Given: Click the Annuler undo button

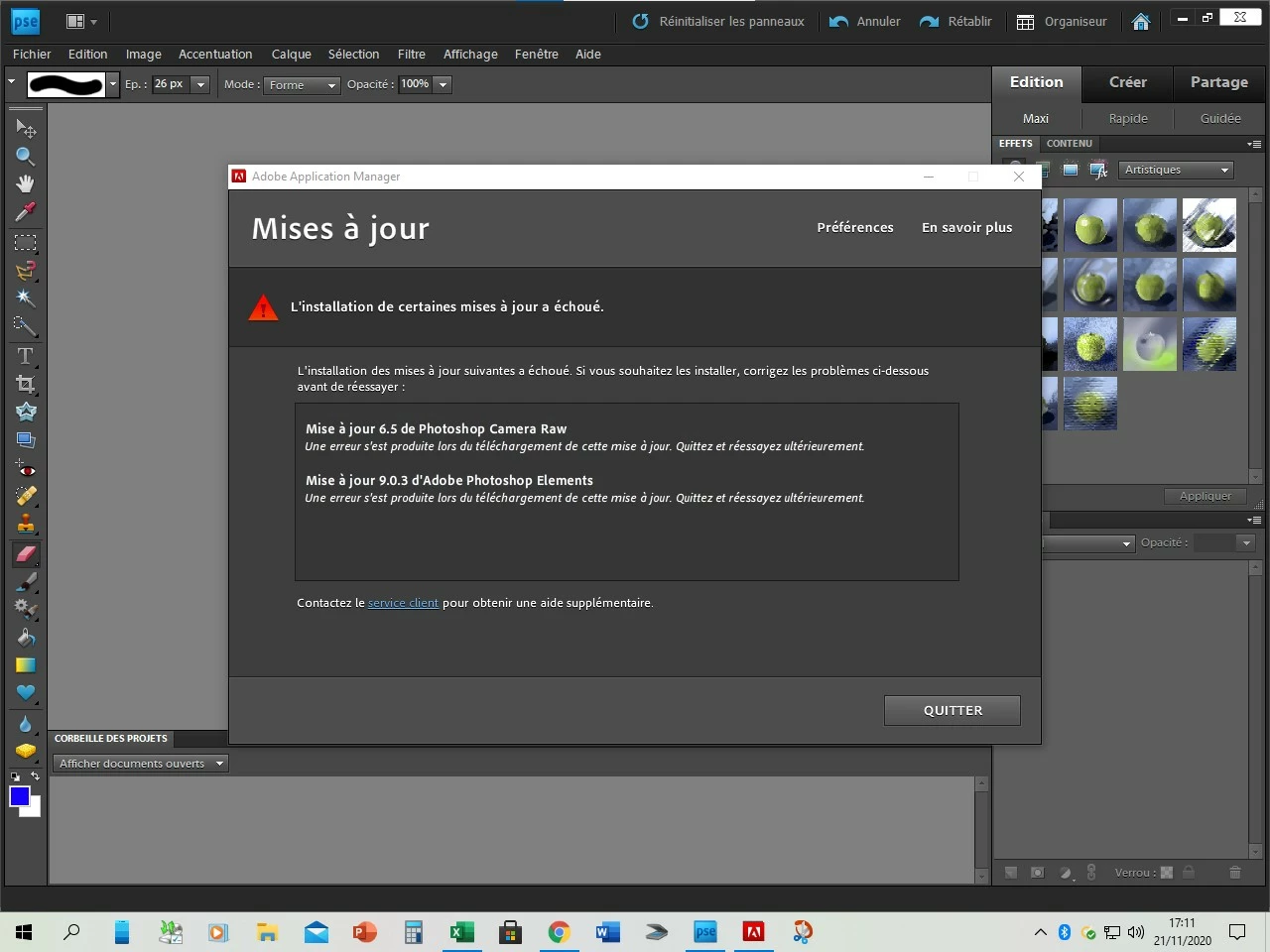Looking at the screenshot, I should 865,21.
